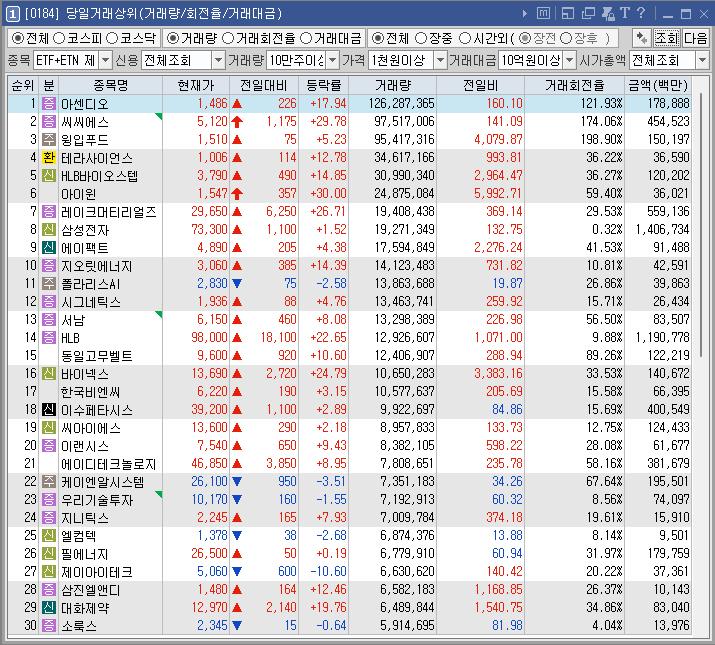Click the 증 badge on the 씨씨에스 row
The width and height of the screenshot is (715, 645).
(49, 121)
